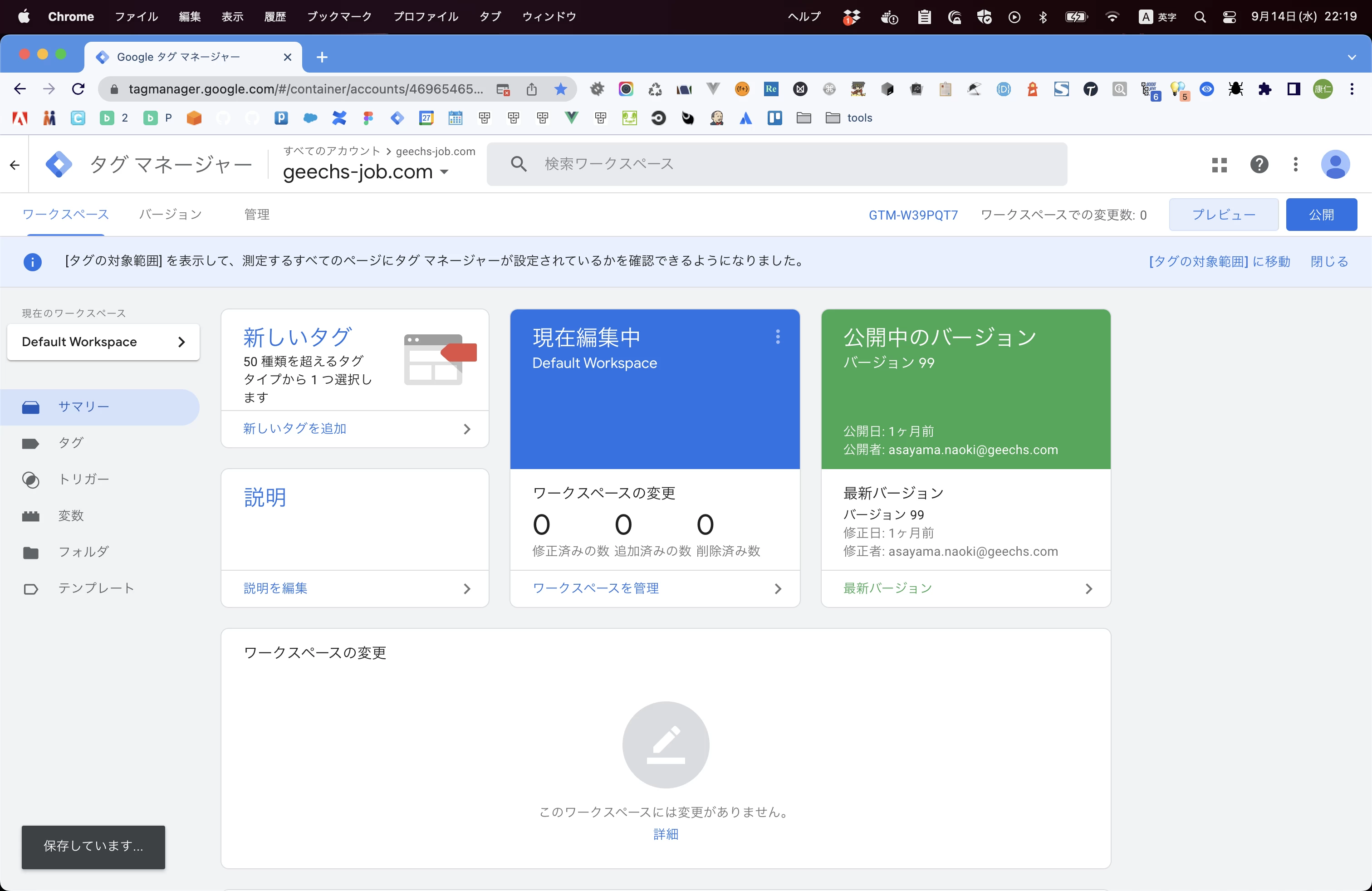This screenshot has width=1372, height=891.
Task: Focus the 検索ワークスペース search field
Action: (x=776, y=164)
